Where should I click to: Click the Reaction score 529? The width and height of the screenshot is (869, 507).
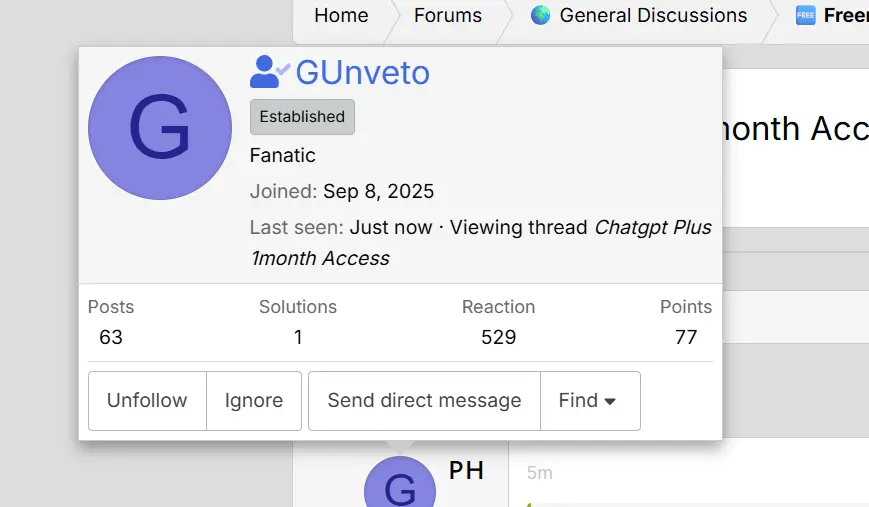click(x=499, y=337)
